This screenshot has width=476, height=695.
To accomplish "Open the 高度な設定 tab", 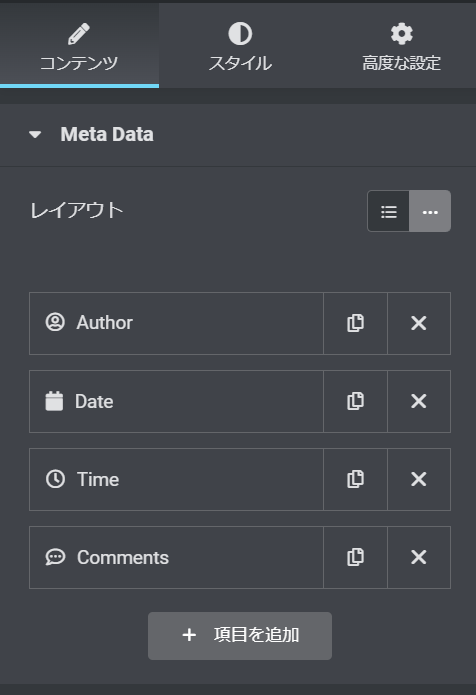I will click(401, 46).
